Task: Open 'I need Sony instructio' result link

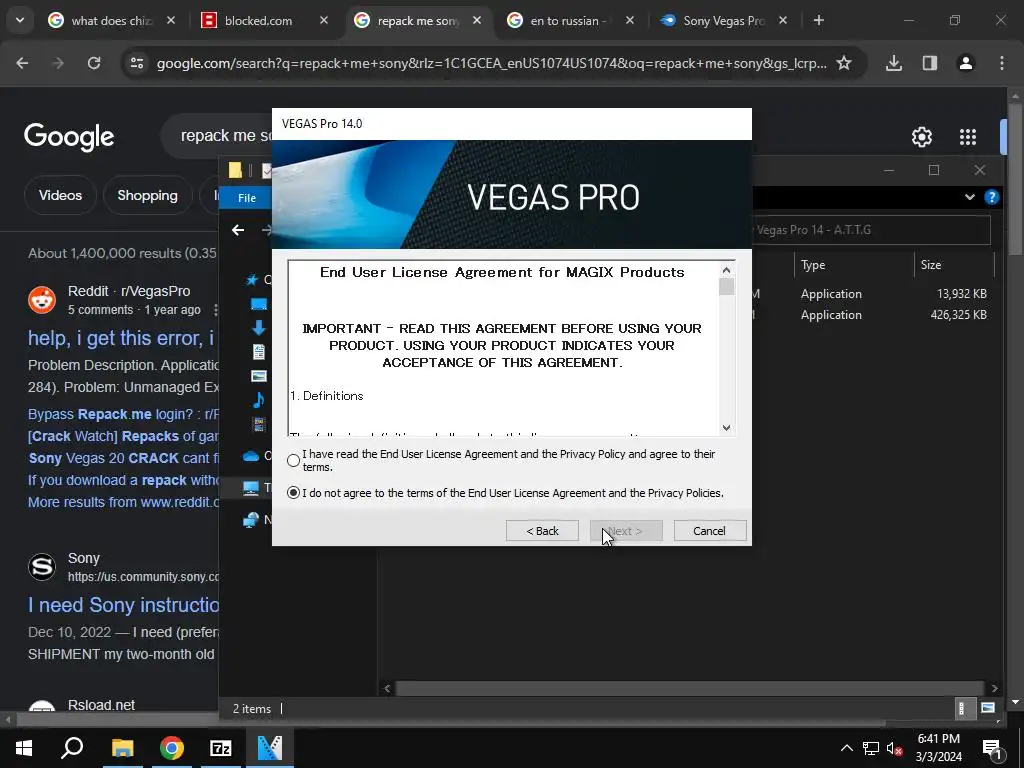Action: coord(123,605)
